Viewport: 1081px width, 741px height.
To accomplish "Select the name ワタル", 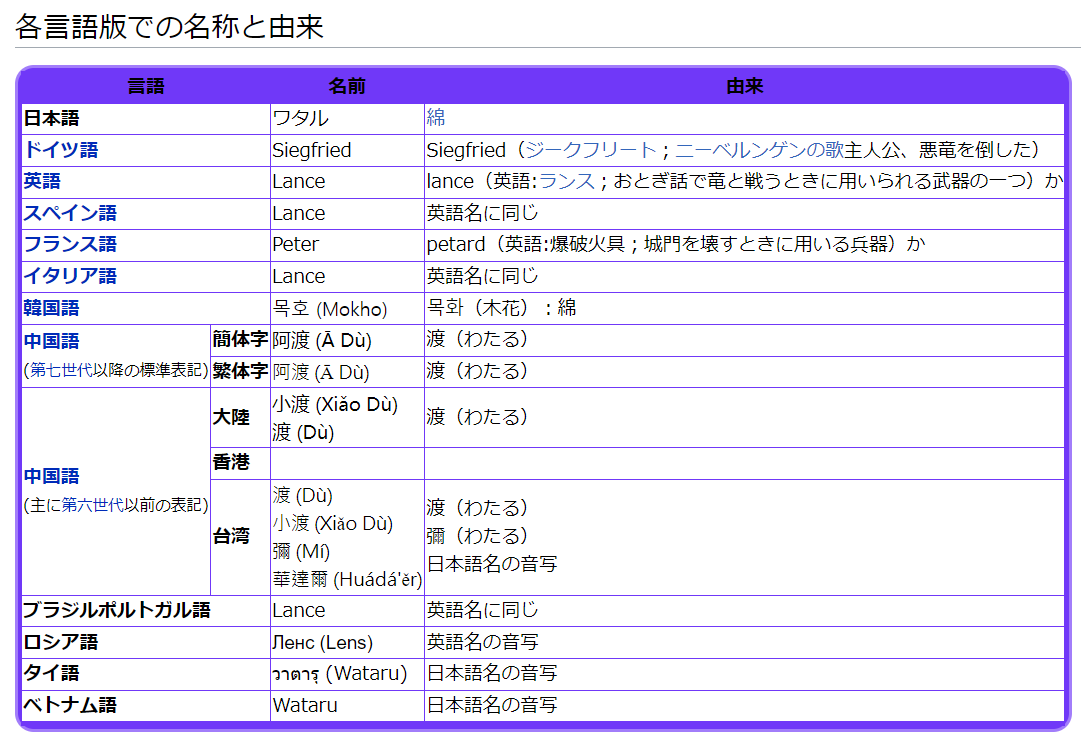I will pos(301,118).
